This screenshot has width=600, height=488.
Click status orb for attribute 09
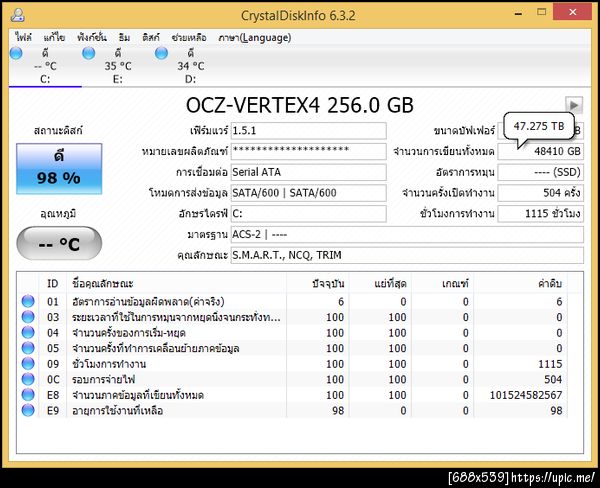(28, 364)
